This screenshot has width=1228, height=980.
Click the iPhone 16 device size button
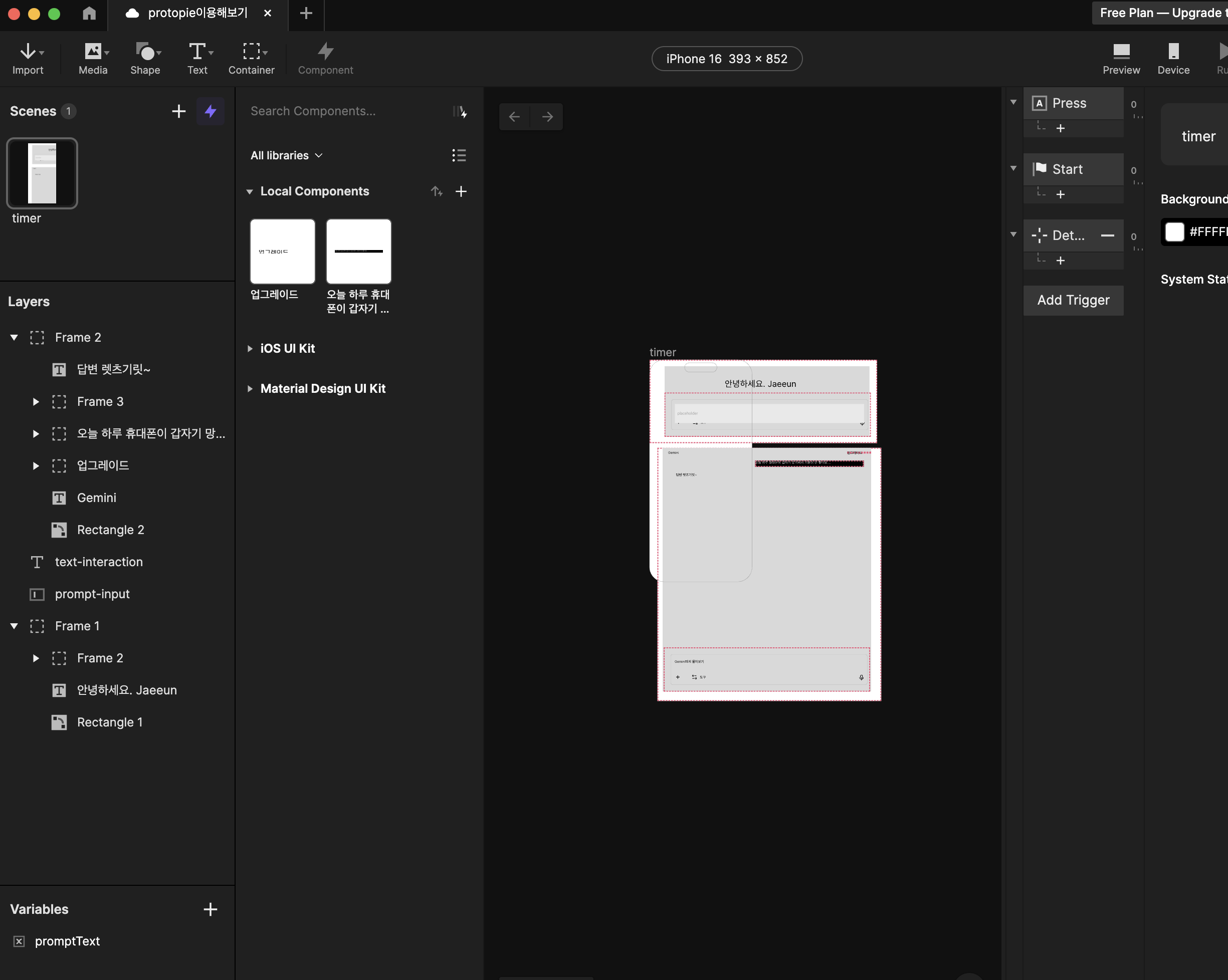pyautogui.click(x=726, y=59)
